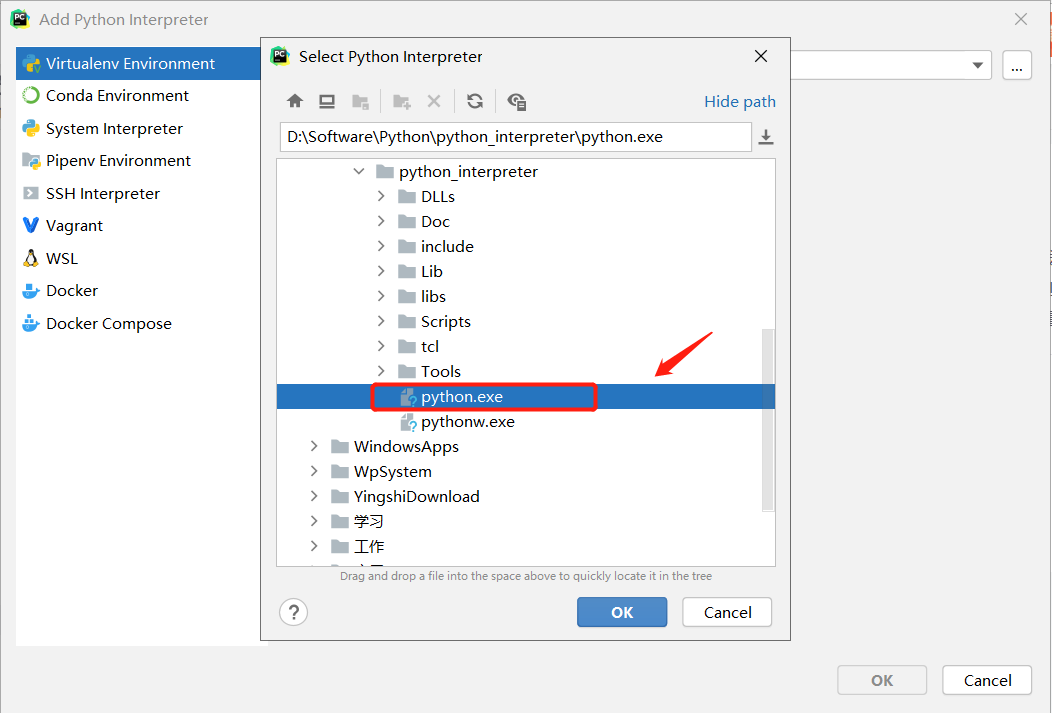Open the interpreter path dropdown

[977, 65]
